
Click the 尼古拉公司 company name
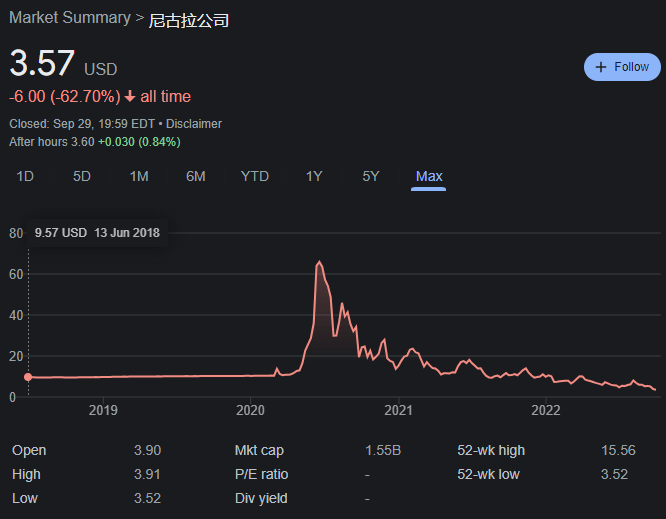point(189,19)
